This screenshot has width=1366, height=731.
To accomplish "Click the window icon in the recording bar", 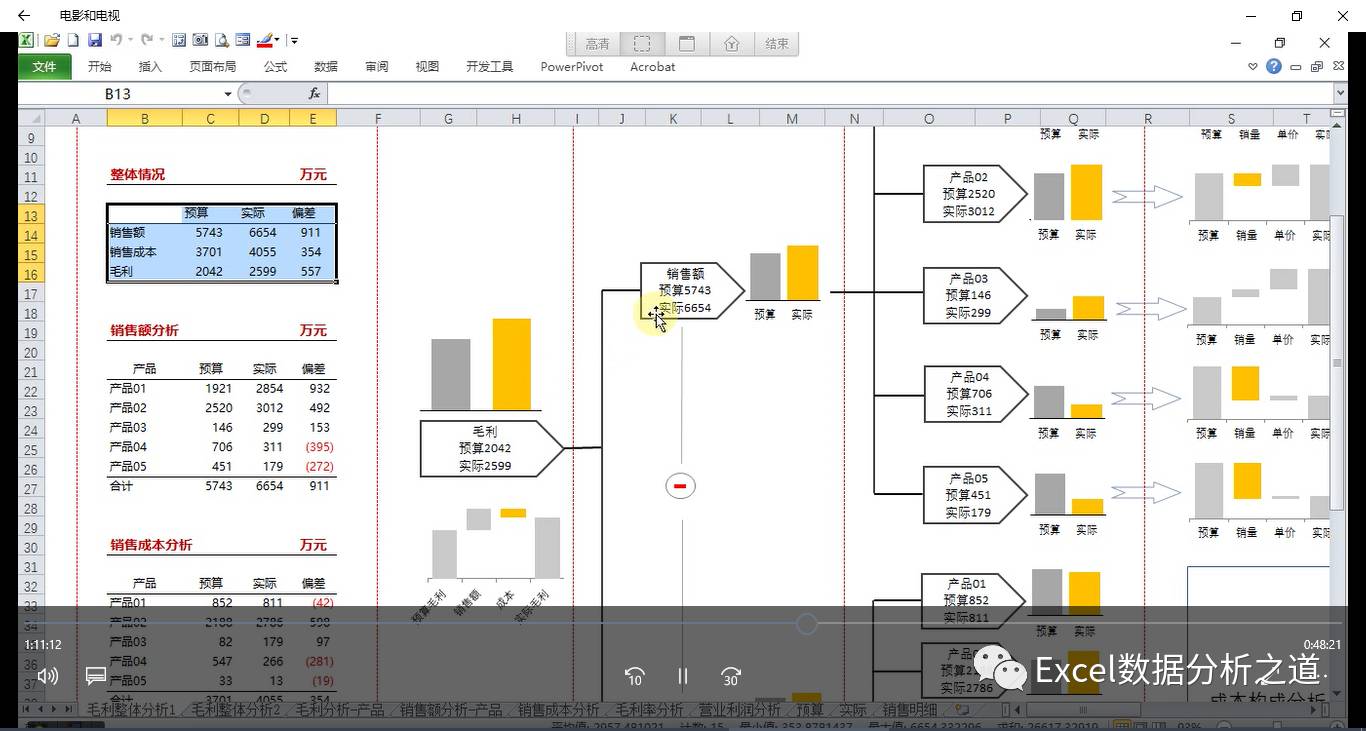I will coord(687,44).
